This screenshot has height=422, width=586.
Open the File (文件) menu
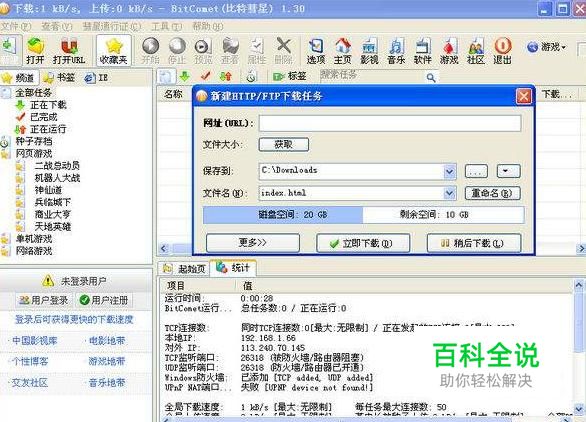pos(16,27)
